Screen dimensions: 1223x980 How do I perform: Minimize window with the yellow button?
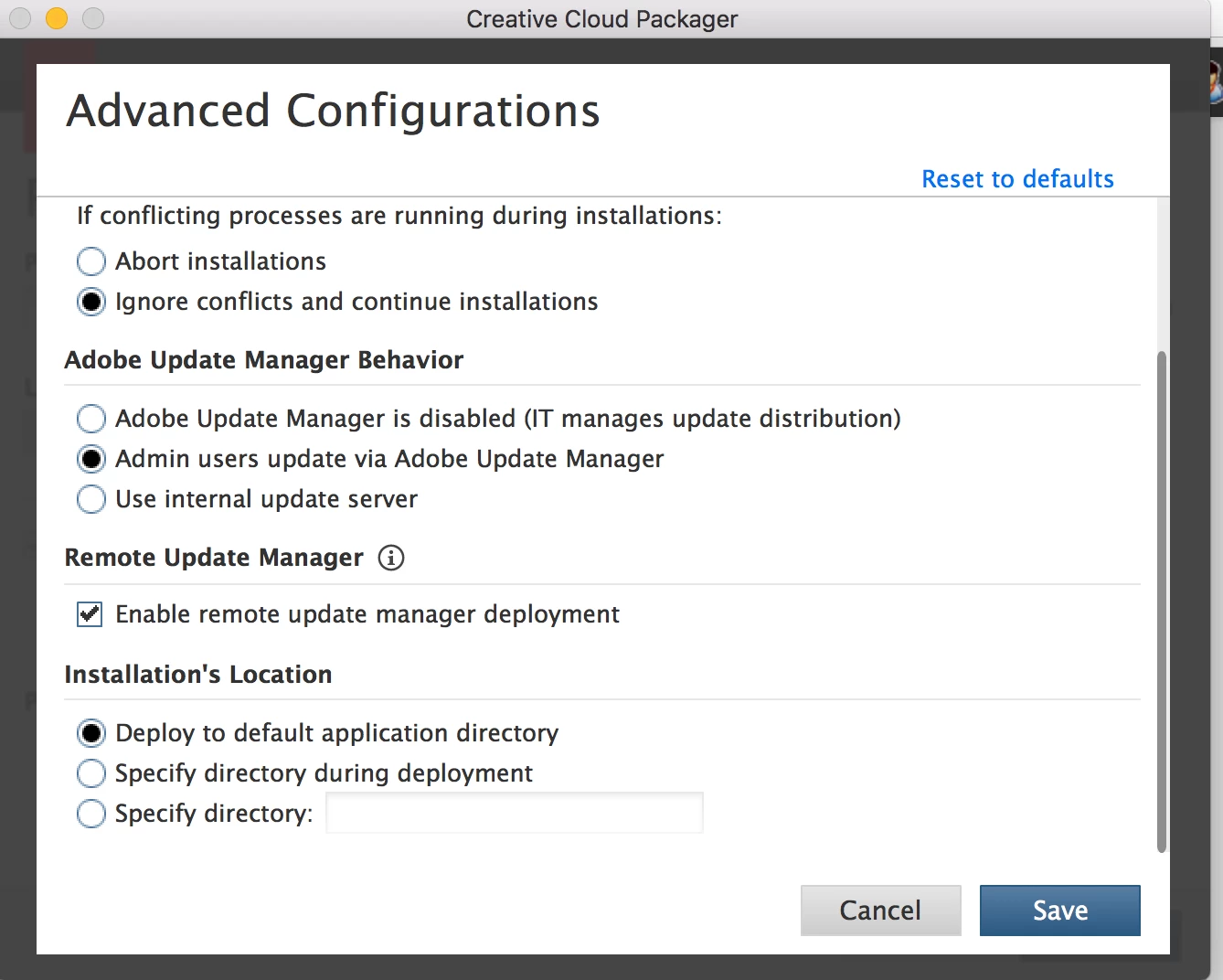click(x=57, y=18)
